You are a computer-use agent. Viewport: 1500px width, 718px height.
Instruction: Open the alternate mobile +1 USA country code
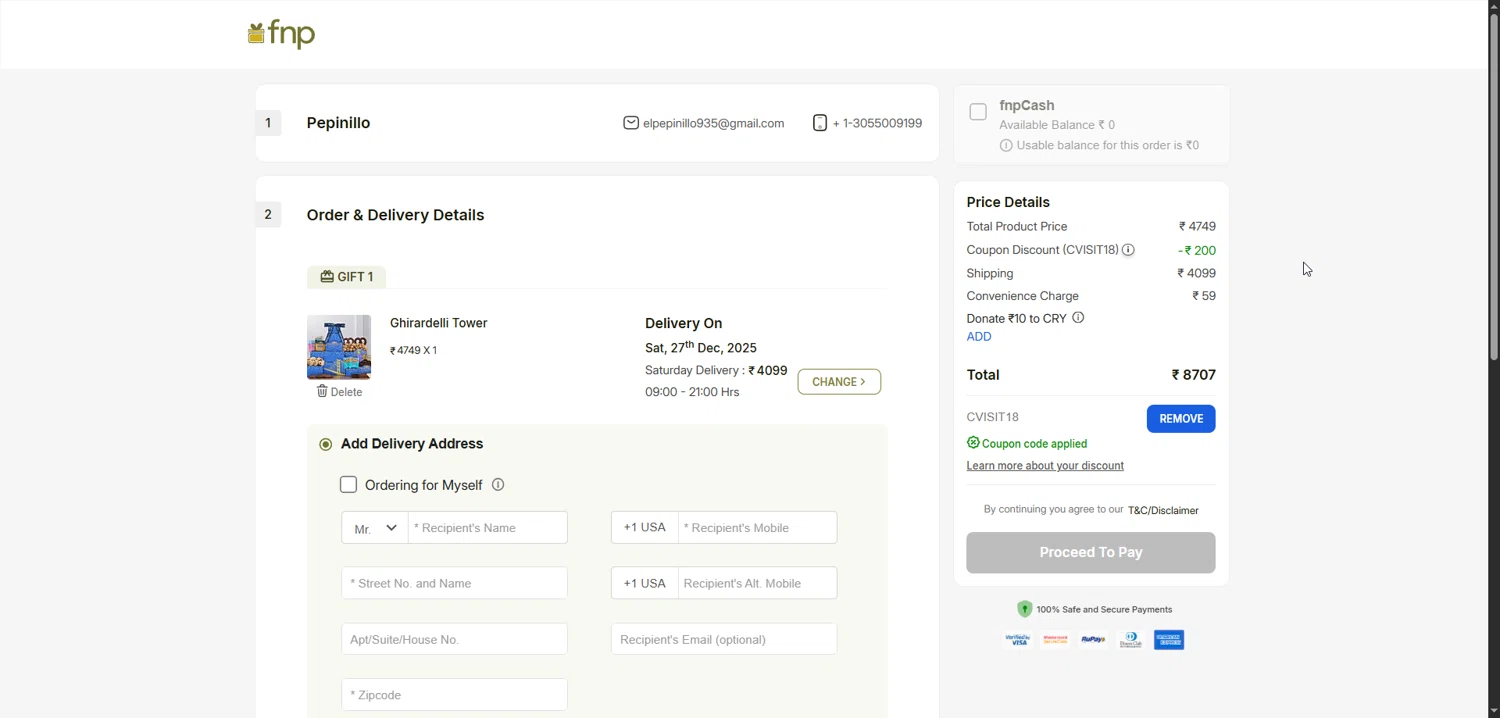click(x=645, y=583)
